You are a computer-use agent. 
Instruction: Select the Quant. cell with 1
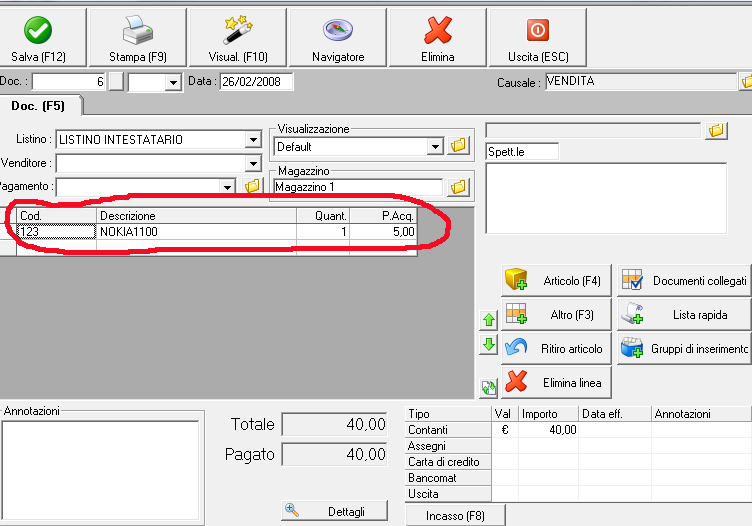[323, 232]
